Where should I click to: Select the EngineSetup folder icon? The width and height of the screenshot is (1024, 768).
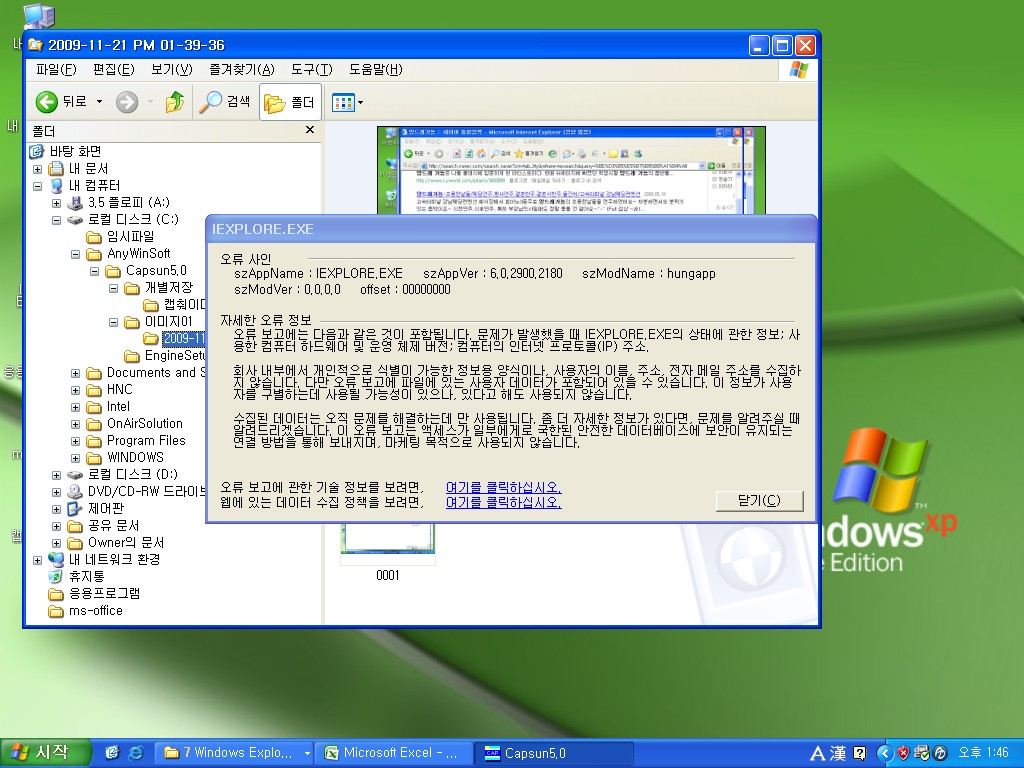(132, 356)
